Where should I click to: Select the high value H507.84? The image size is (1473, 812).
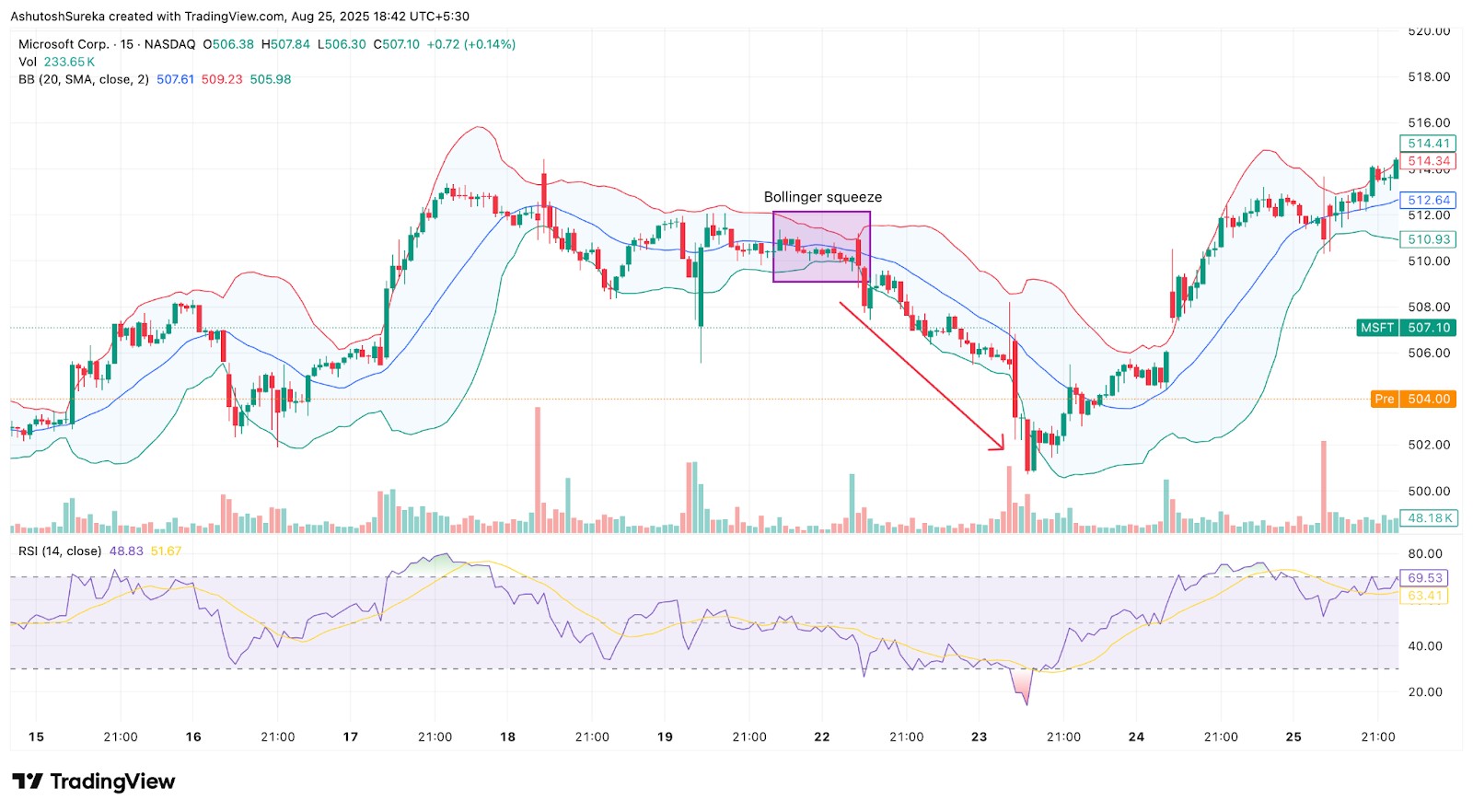click(x=285, y=44)
